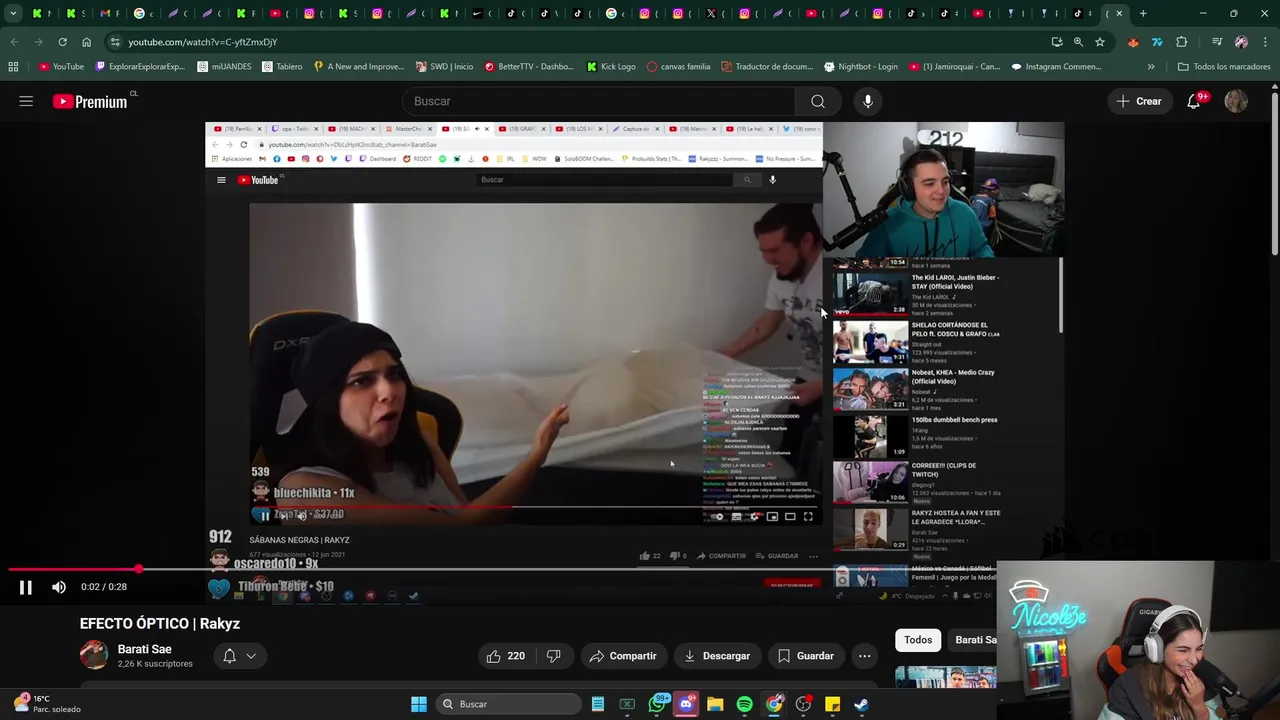Open Discord from the taskbar
The height and width of the screenshot is (720, 1280).
click(686, 704)
